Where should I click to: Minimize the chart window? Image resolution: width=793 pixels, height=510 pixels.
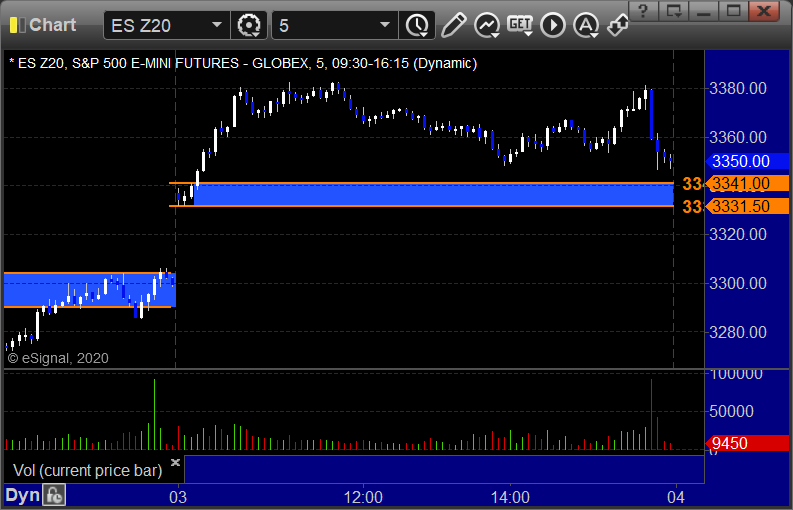click(703, 11)
